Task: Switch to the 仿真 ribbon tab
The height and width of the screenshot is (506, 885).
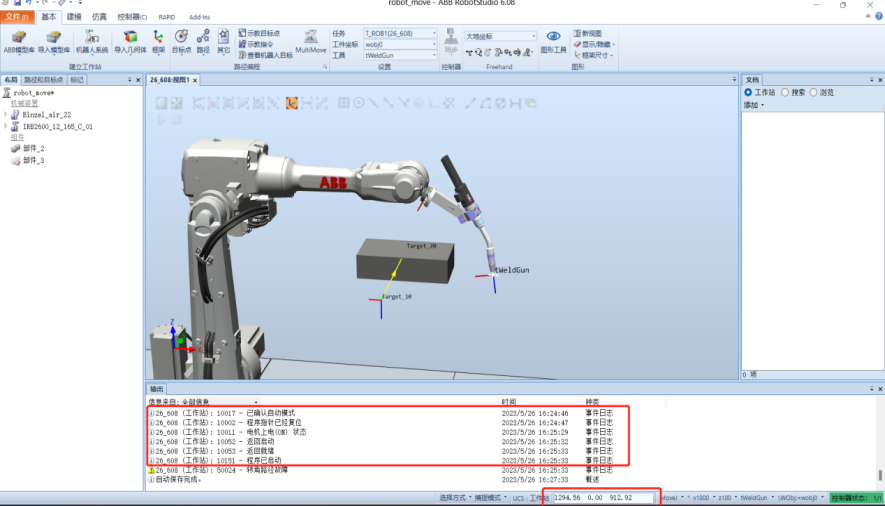Action: pyautogui.click(x=99, y=17)
